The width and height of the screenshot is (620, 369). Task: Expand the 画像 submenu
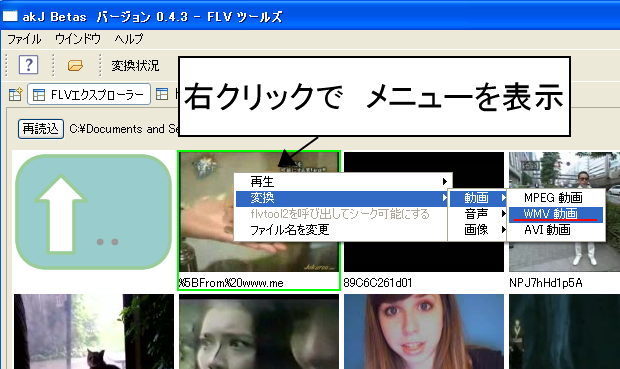(478, 229)
